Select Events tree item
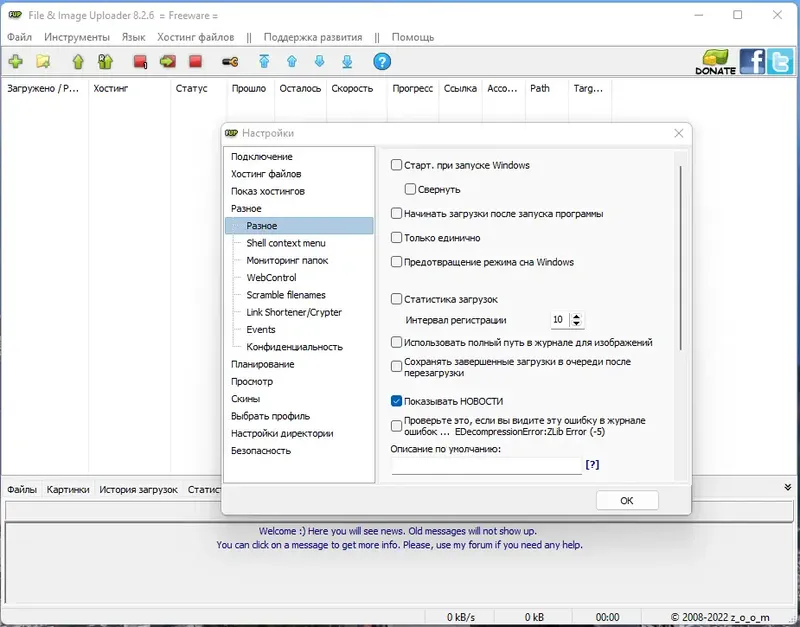800x627 pixels. tap(261, 330)
